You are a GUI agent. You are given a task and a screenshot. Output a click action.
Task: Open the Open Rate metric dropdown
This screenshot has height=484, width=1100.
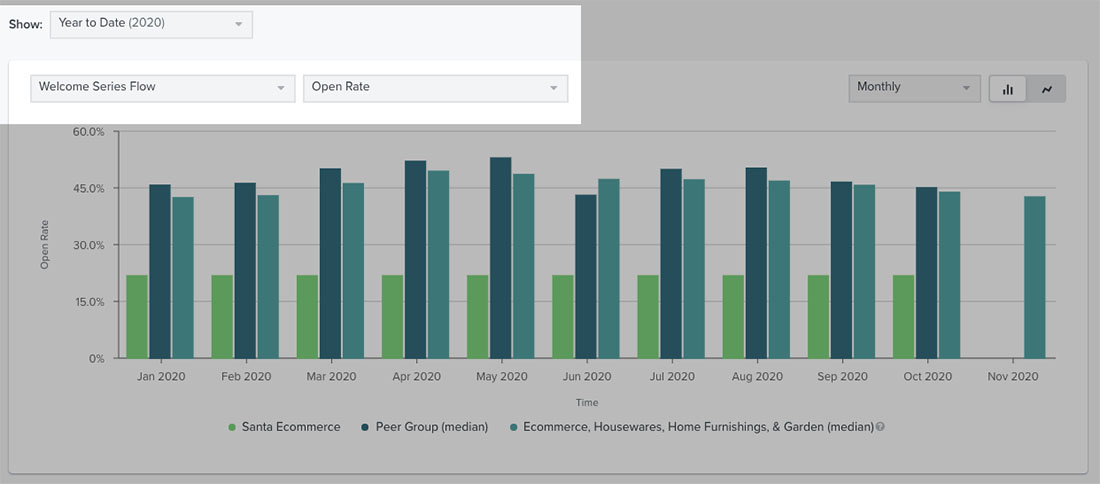pyautogui.click(x=435, y=88)
